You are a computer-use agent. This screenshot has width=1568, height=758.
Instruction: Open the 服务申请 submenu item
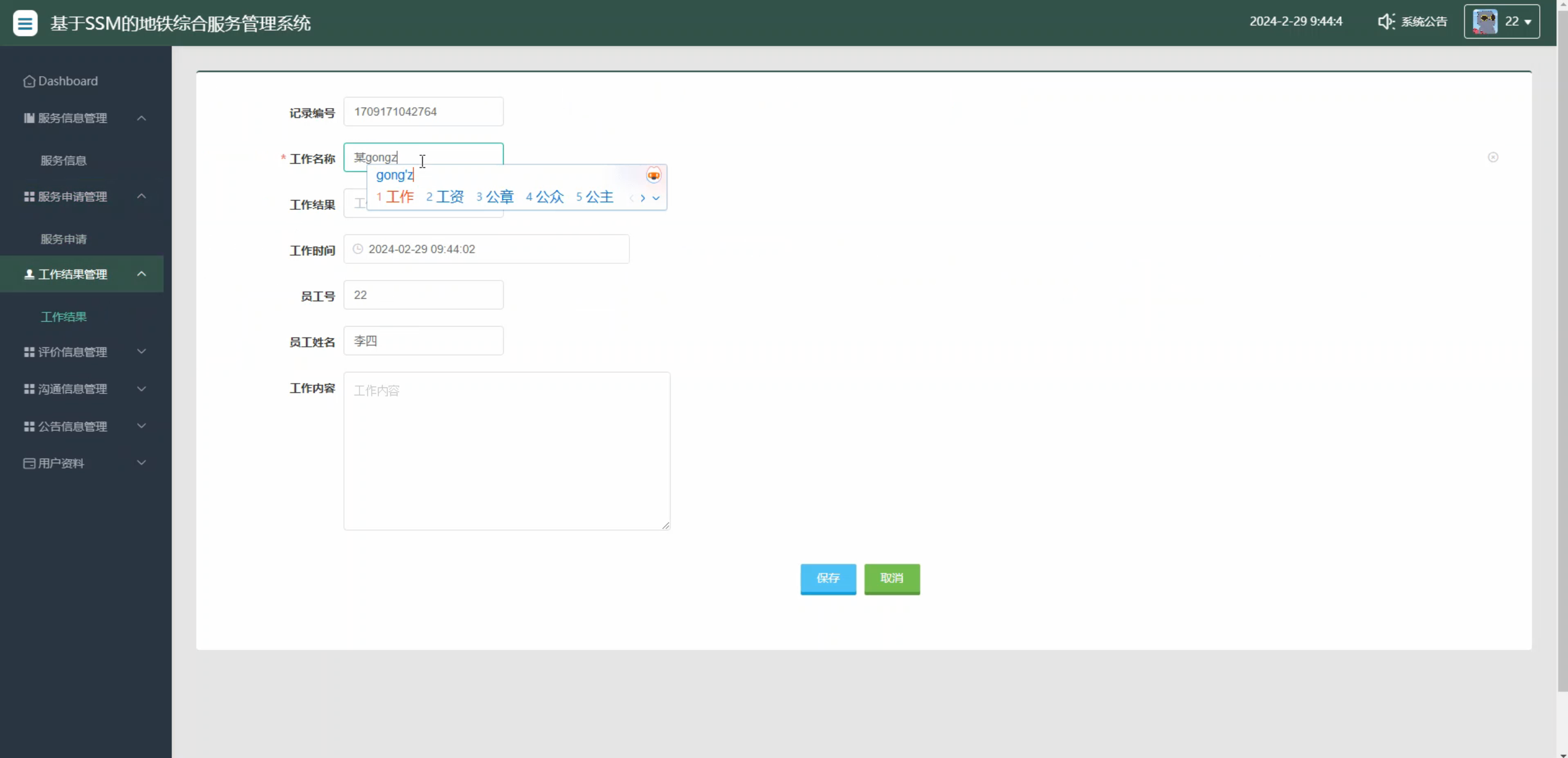[x=64, y=239]
